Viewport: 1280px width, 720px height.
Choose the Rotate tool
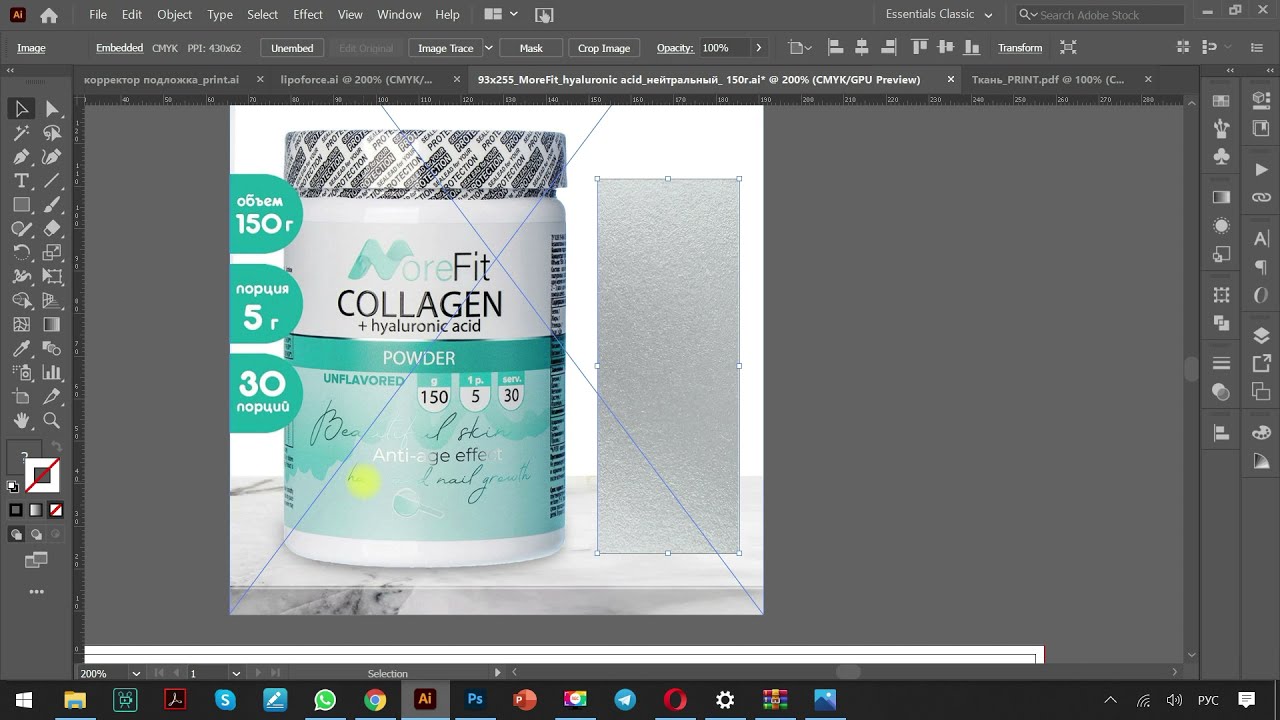coord(21,252)
